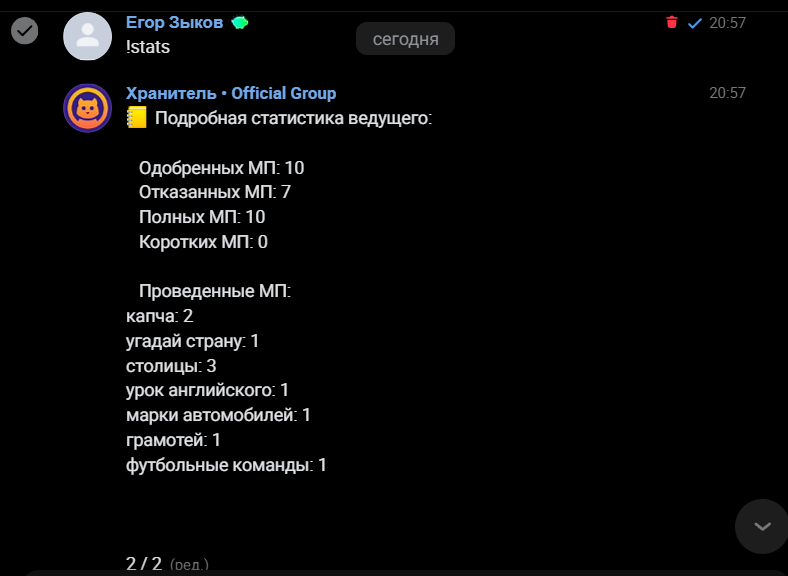Click the 'Отказанных МП: 7' line
This screenshot has width=788, height=576.
click(x=214, y=192)
